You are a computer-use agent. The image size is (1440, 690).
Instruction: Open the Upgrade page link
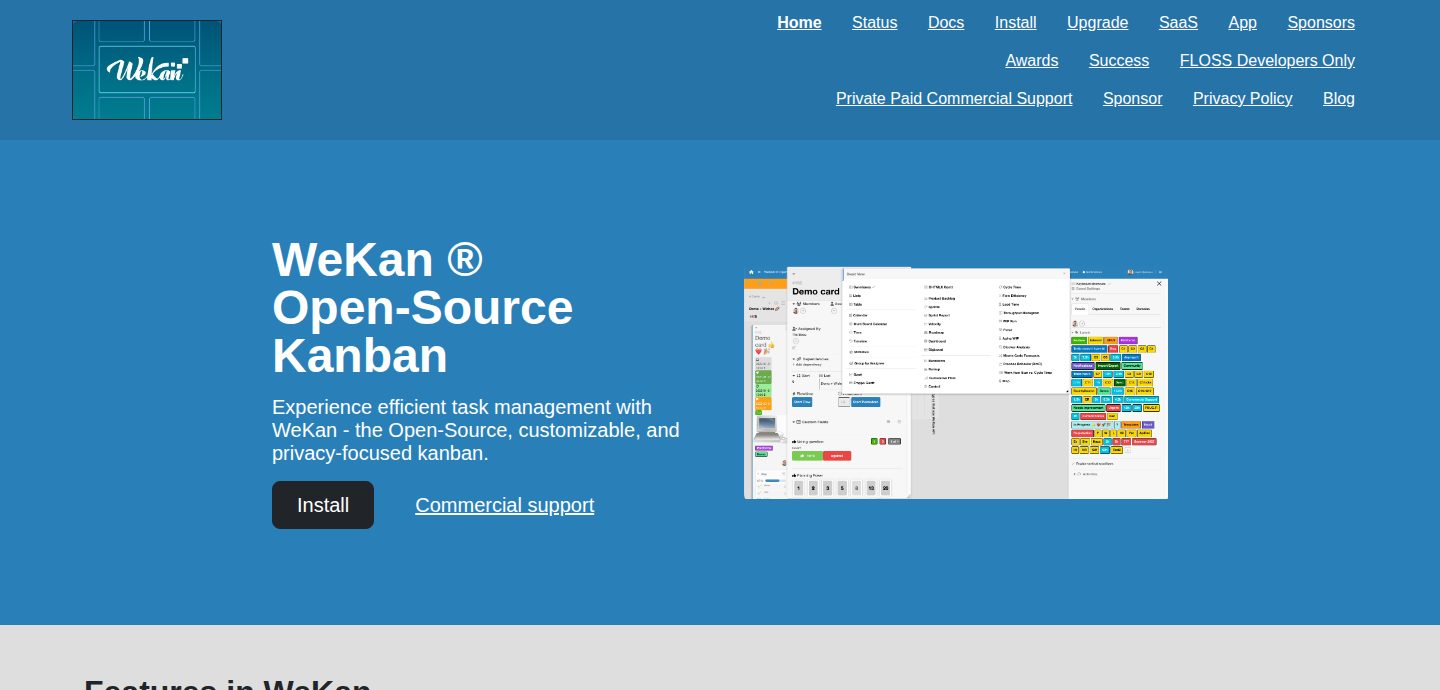1098,22
